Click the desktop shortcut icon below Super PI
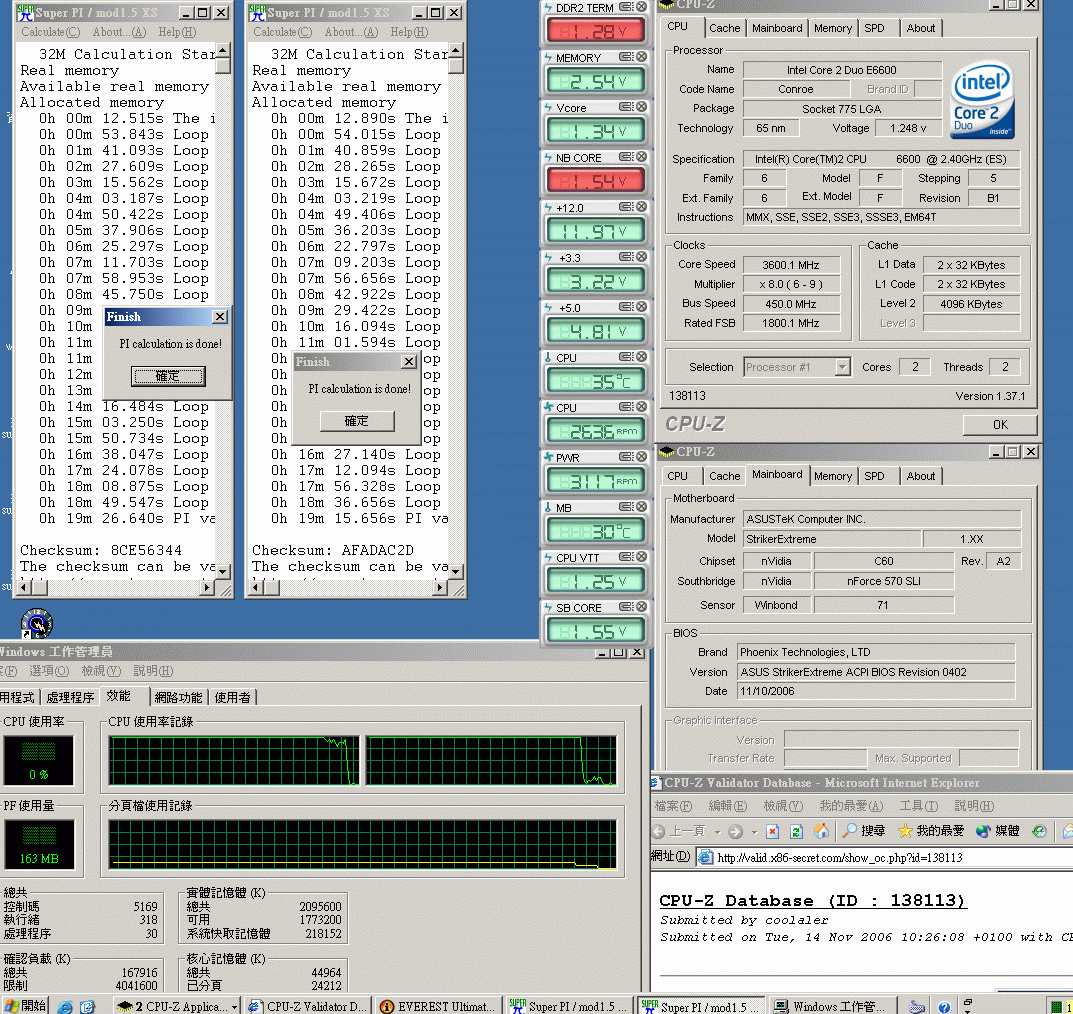This screenshot has height=1014, width=1073. pos(37,623)
